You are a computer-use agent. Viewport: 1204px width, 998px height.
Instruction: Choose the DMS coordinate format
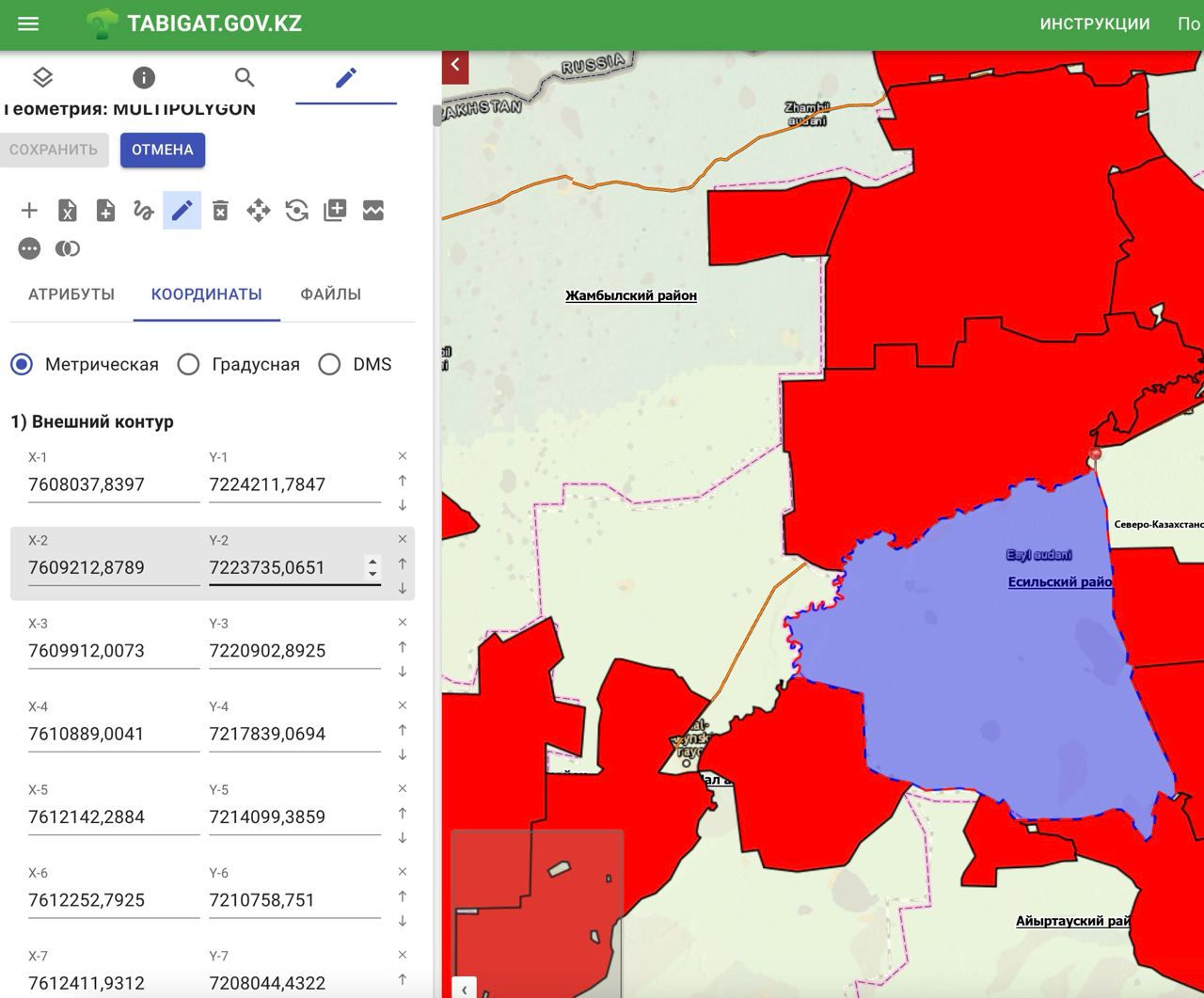click(329, 364)
